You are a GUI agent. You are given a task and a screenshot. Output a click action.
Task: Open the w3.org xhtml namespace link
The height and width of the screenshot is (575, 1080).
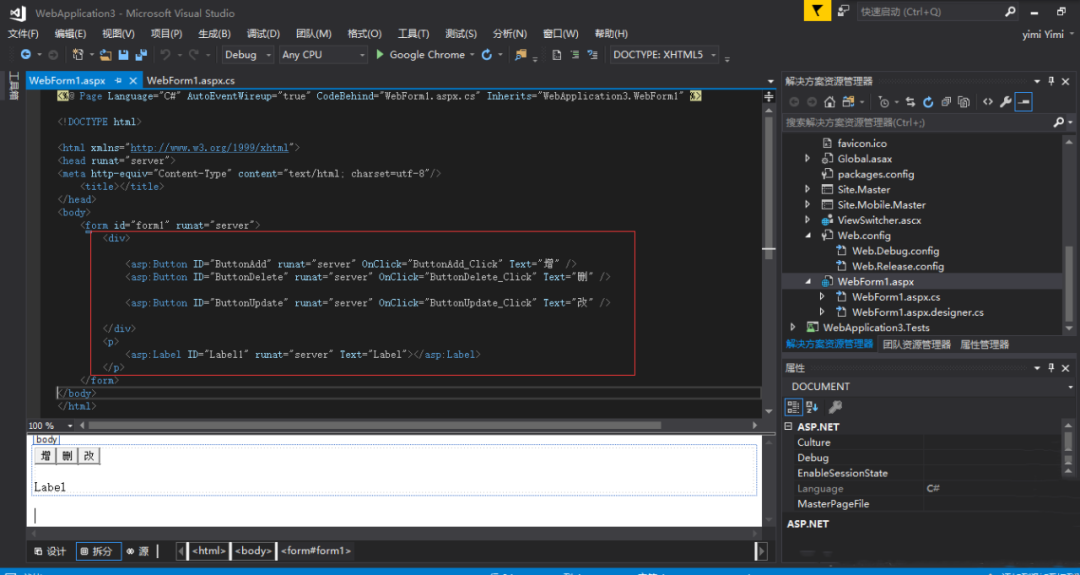209,147
